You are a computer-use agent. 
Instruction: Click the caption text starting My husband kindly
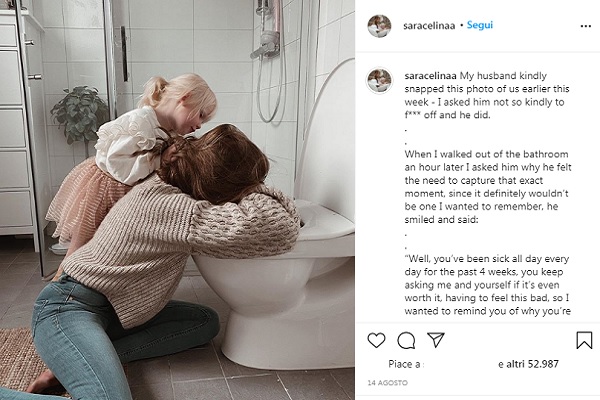click(x=487, y=95)
